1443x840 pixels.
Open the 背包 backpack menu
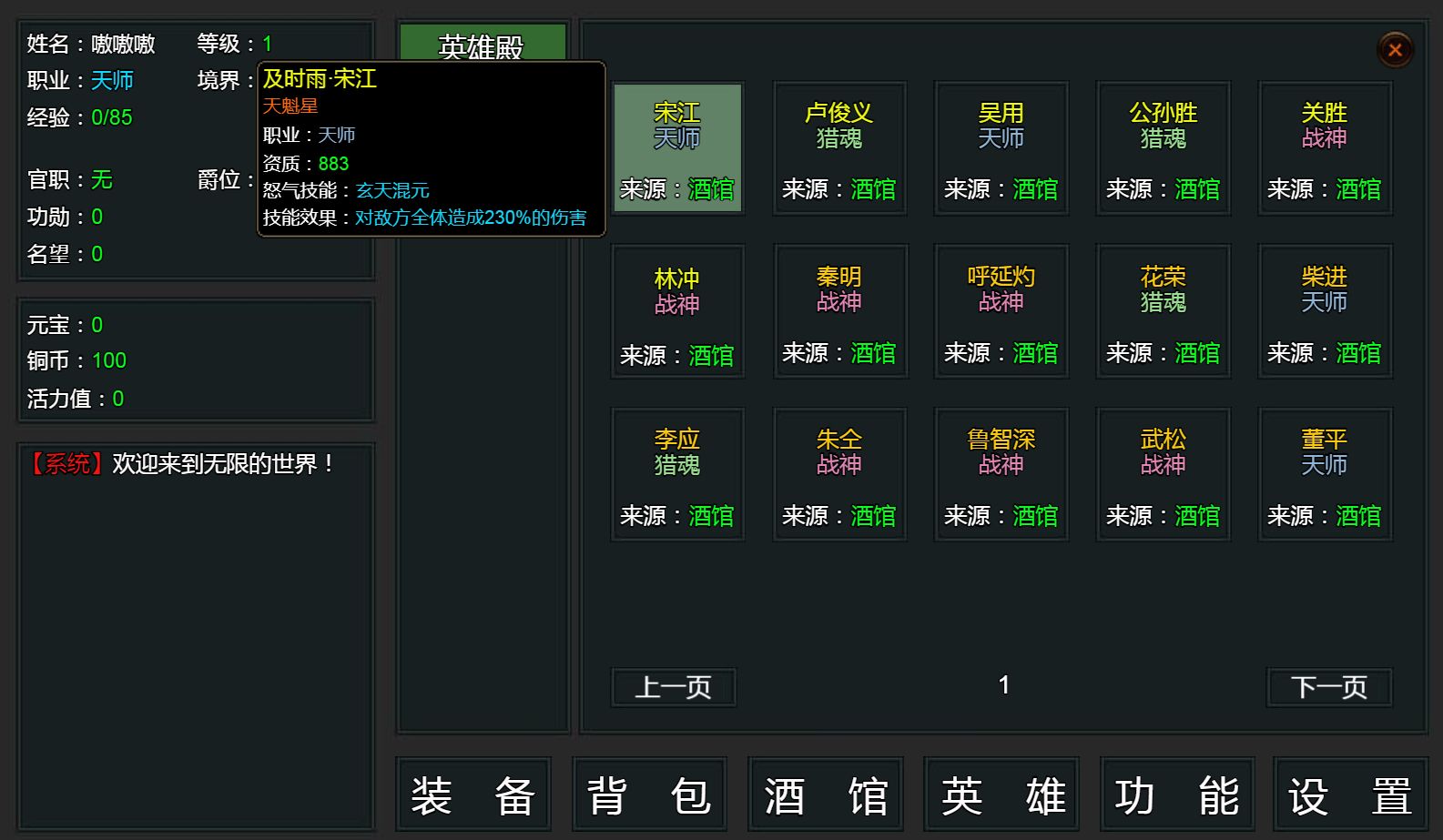point(648,794)
